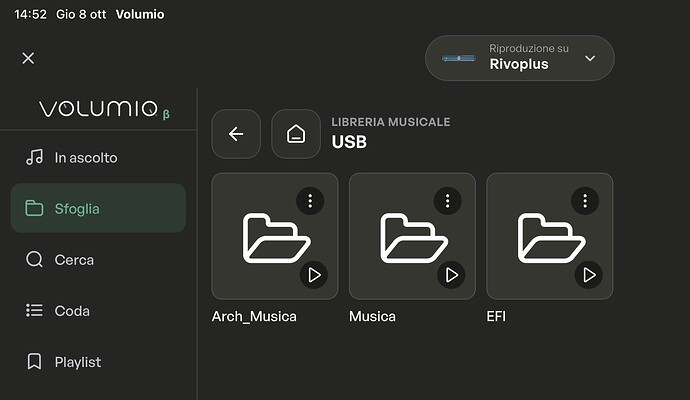Viewport: 690px width, 400px height.
Task: Open the Musica folder thumbnail
Action: click(x=412, y=236)
